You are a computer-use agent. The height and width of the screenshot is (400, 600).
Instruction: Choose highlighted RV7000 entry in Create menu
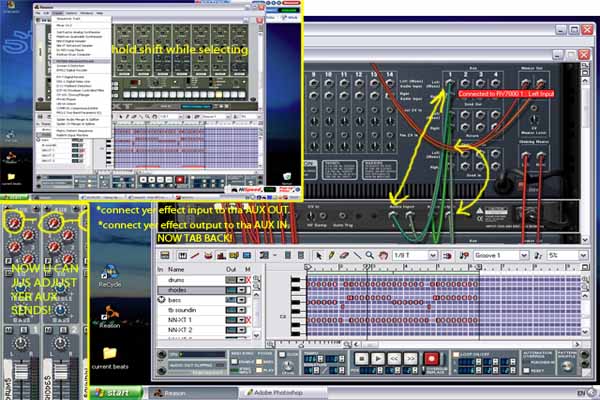81,61
